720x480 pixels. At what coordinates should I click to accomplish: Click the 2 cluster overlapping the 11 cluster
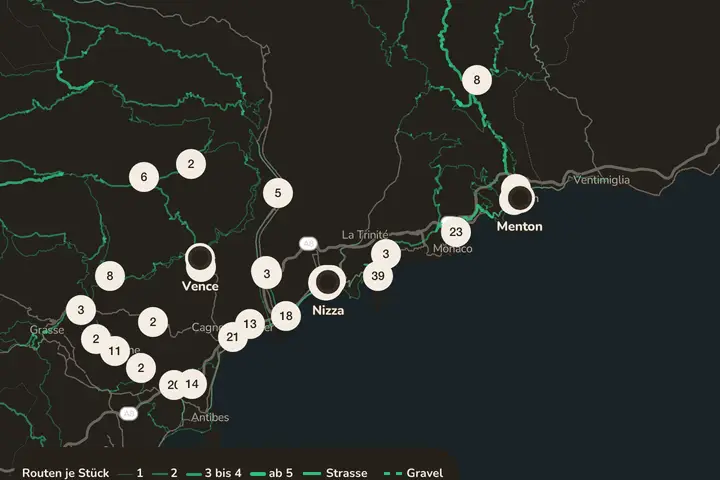click(94, 338)
